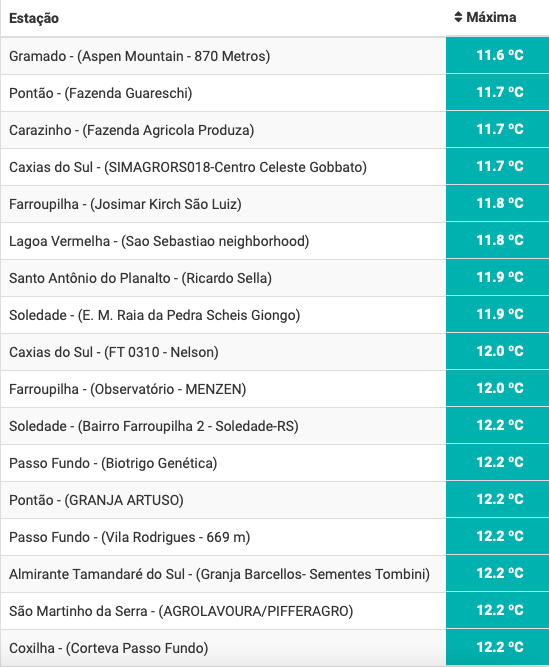This screenshot has height=667, width=549.
Task: Choose Lagoa Vermelha Sao Sebastiao neighborhood entry
Action: pyautogui.click(x=275, y=241)
